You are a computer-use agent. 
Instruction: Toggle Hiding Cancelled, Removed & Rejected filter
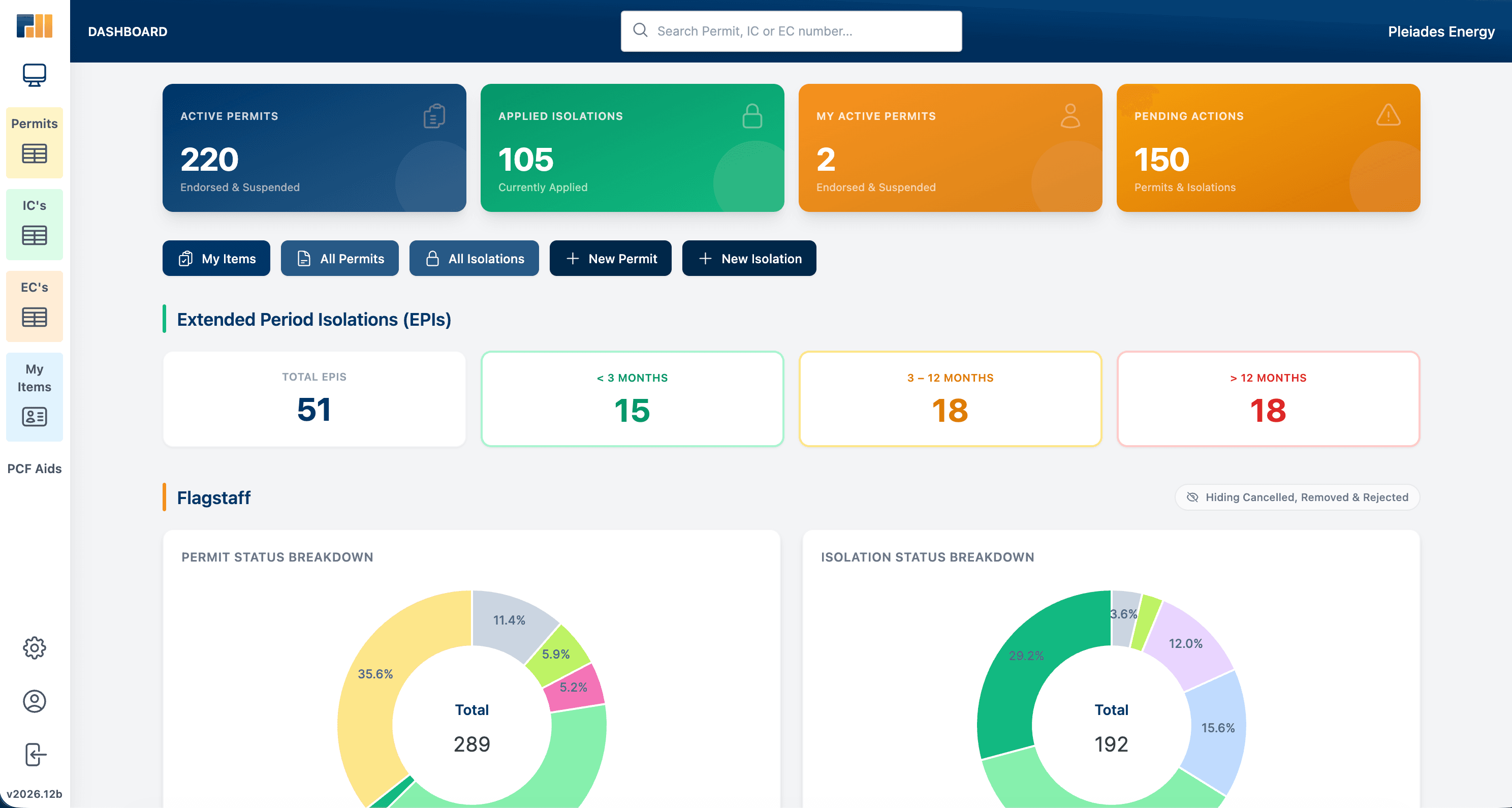pyautogui.click(x=1297, y=498)
